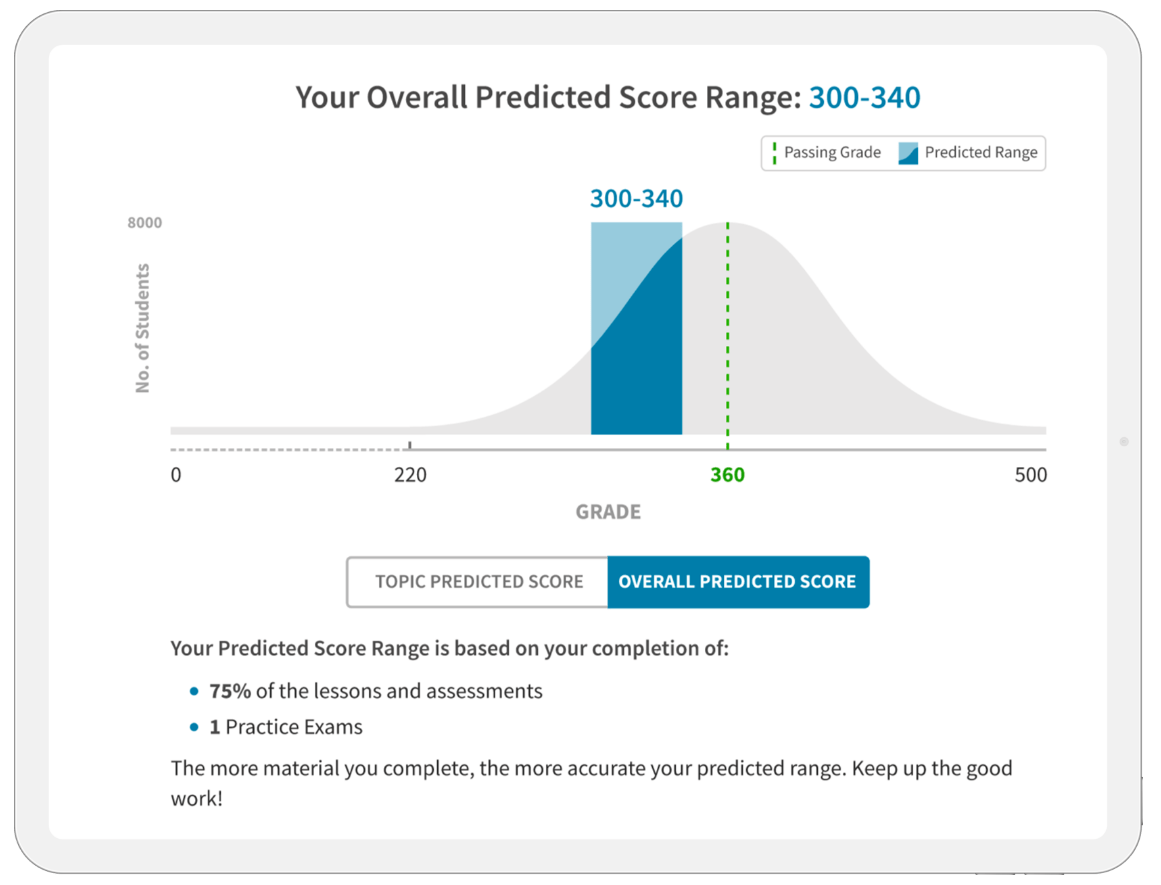Click the Predicted Range legend label

981,153
